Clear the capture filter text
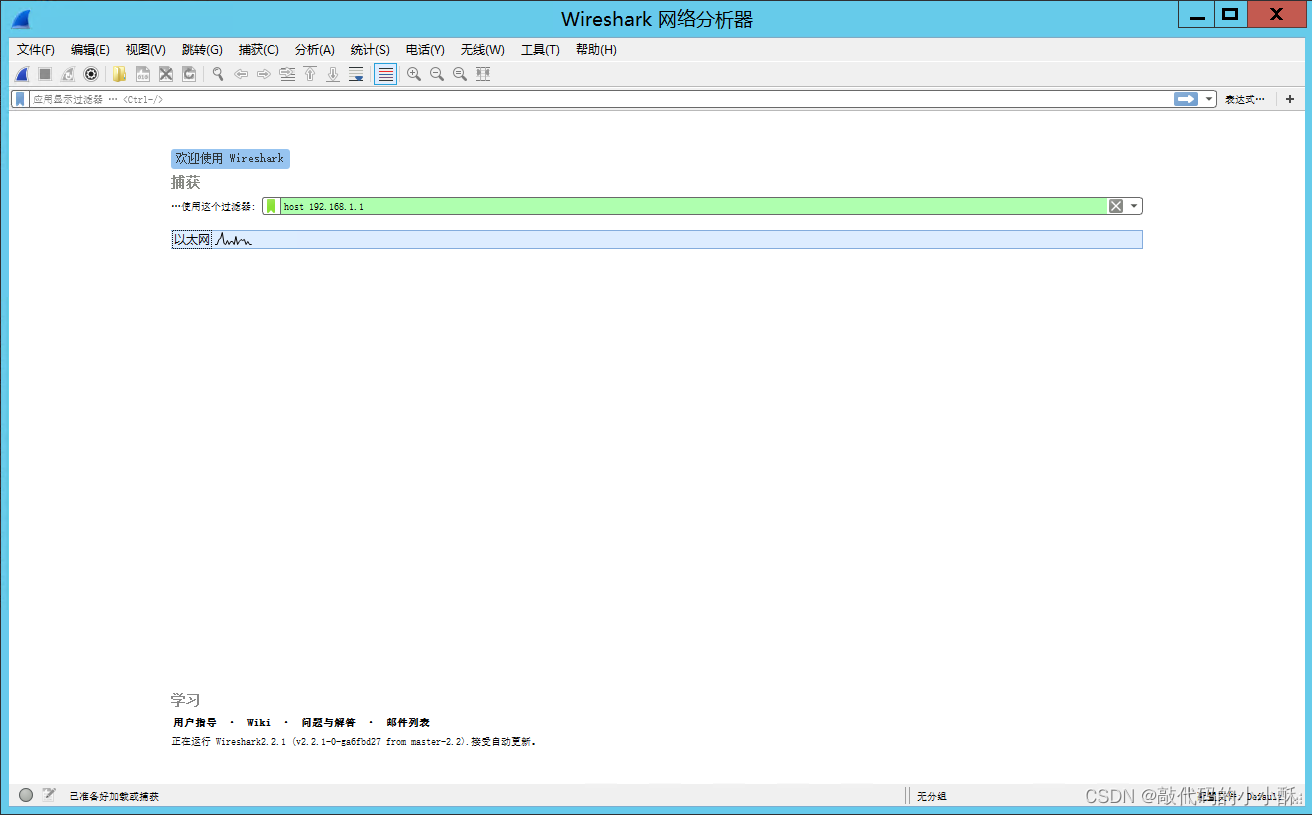This screenshot has width=1312, height=815. 1116,206
